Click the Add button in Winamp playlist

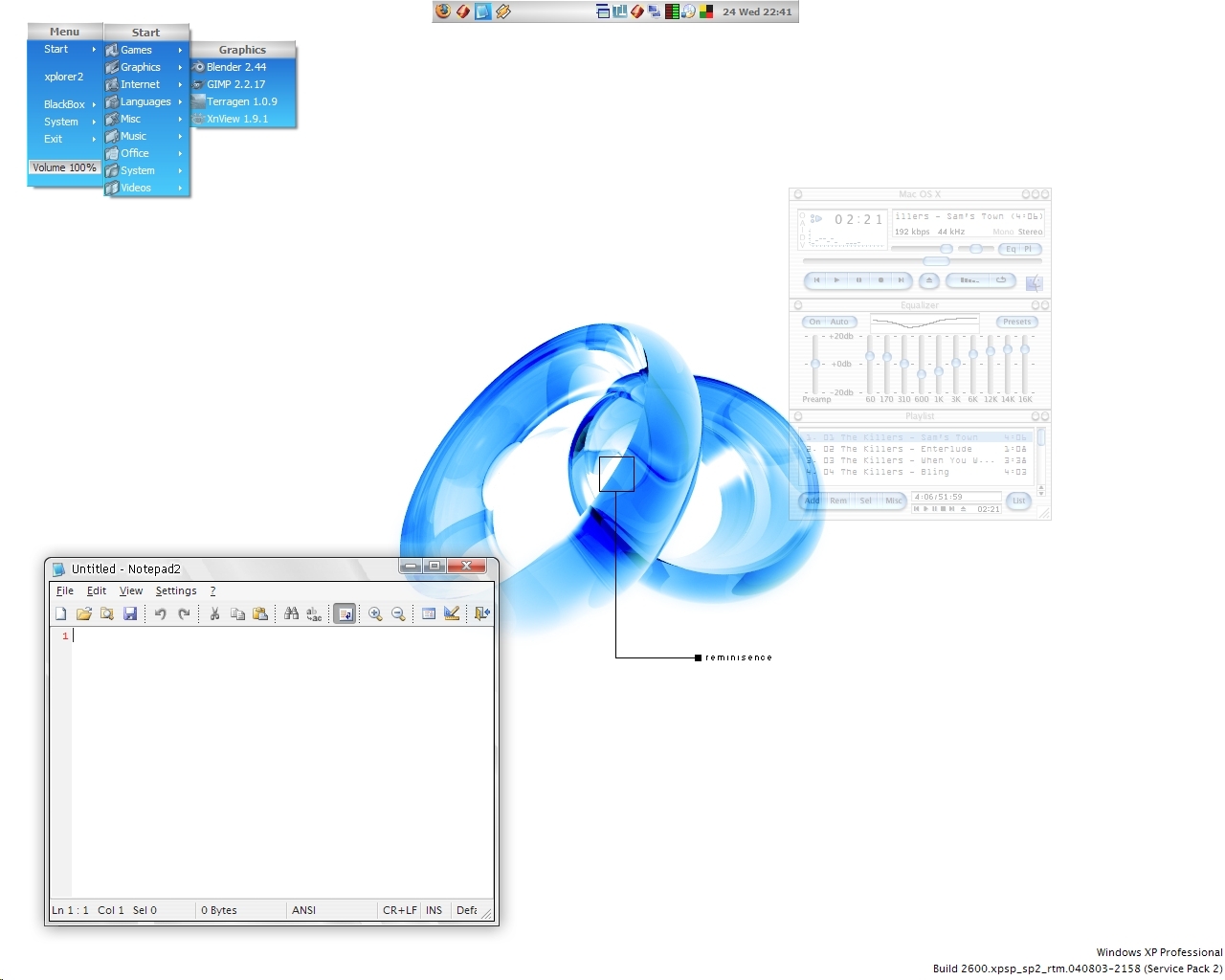813,501
